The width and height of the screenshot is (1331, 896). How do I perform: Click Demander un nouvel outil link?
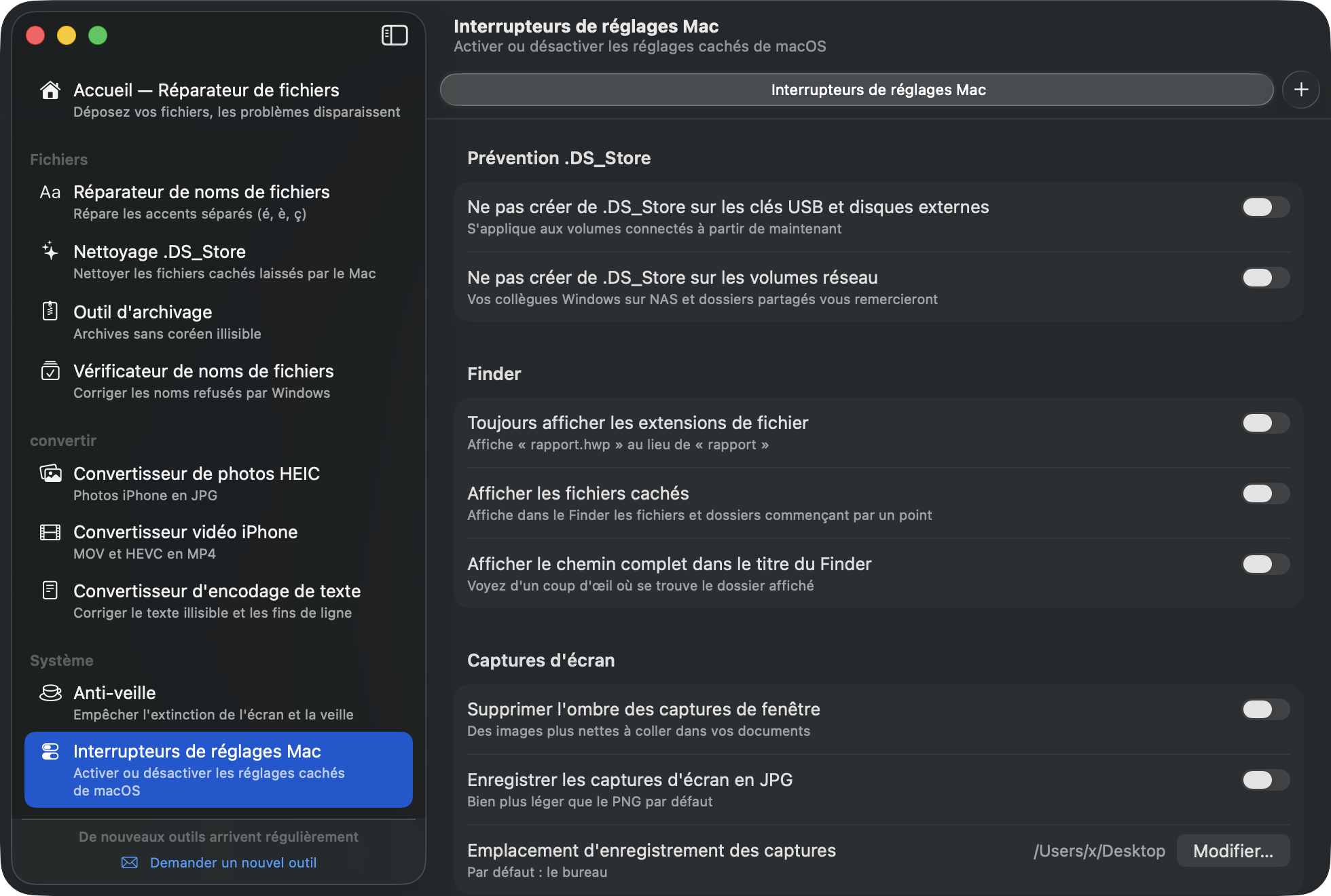233,863
